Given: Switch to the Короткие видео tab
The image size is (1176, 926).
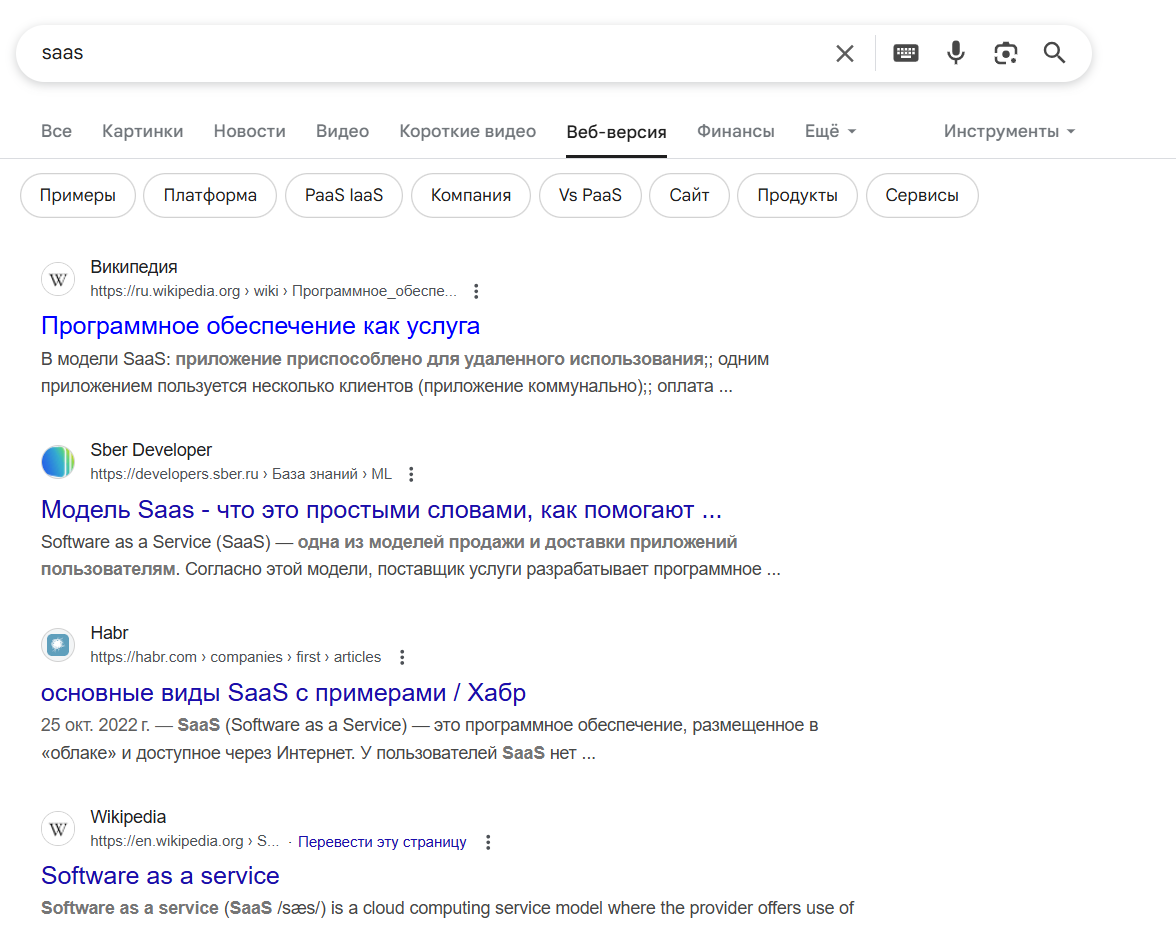Looking at the screenshot, I should click(467, 131).
